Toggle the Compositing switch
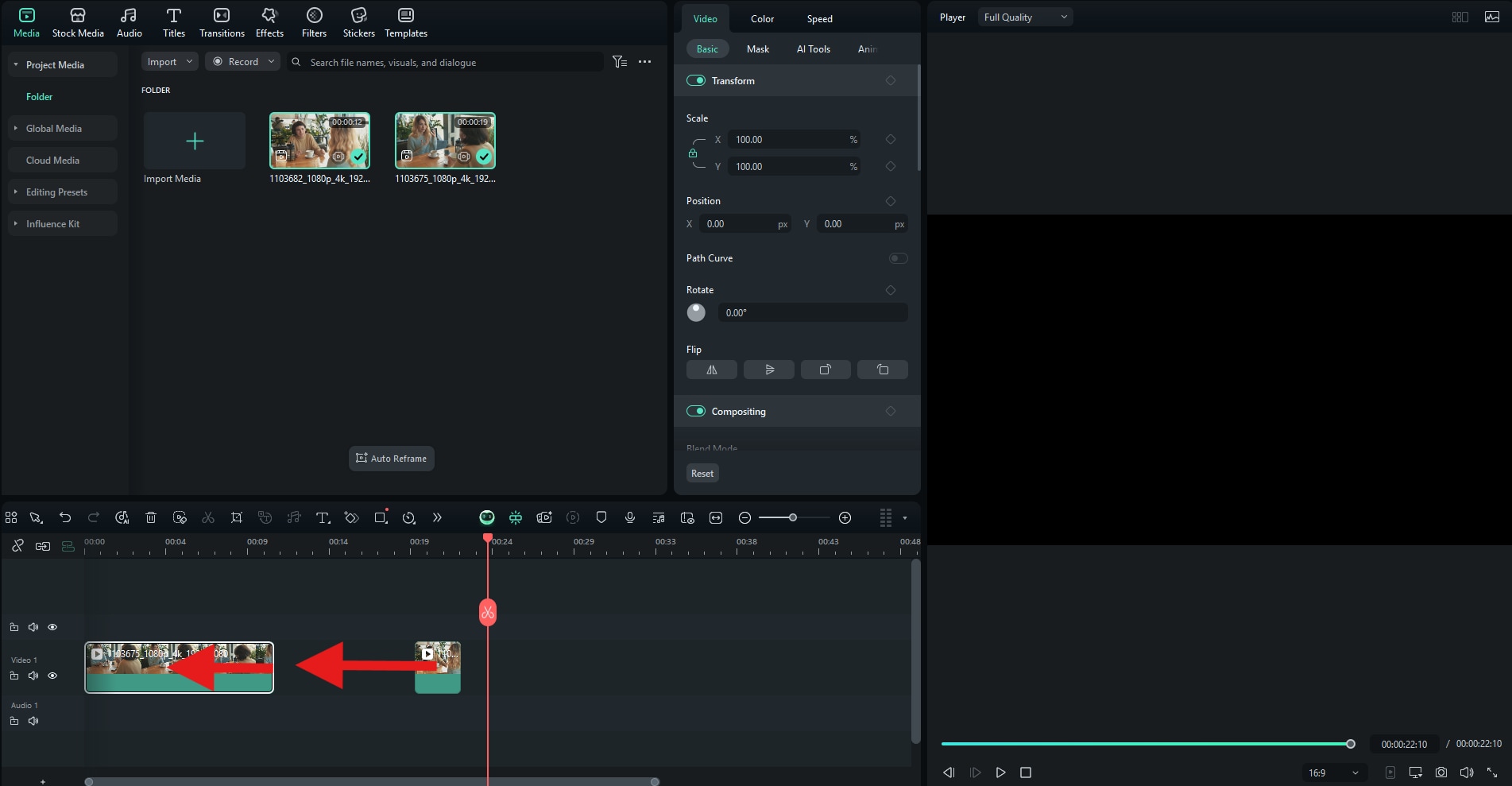Image resolution: width=1512 pixels, height=786 pixels. 696,411
